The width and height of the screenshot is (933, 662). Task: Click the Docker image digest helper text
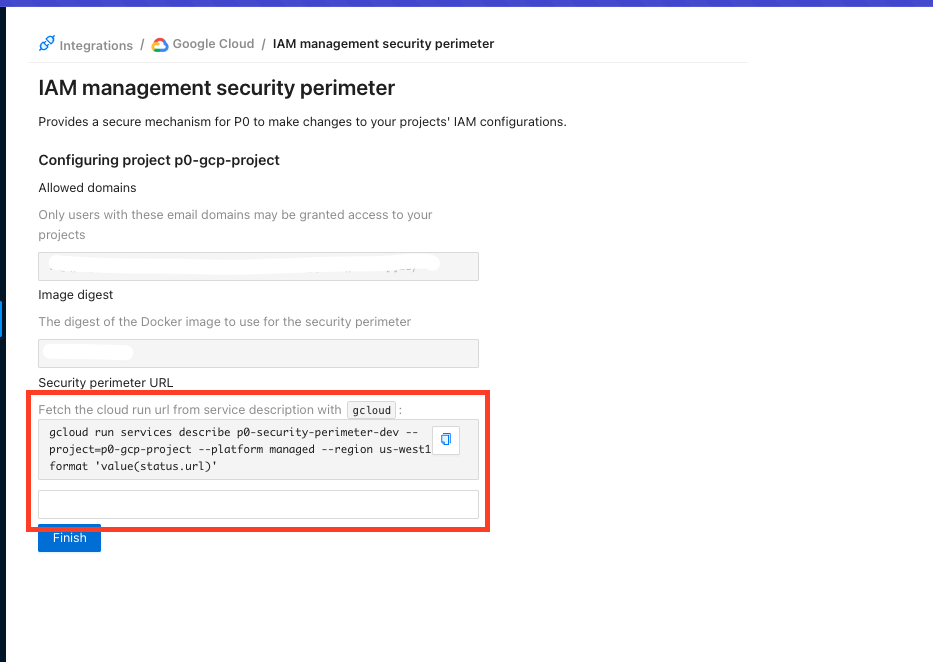pyautogui.click(x=224, y=322)
